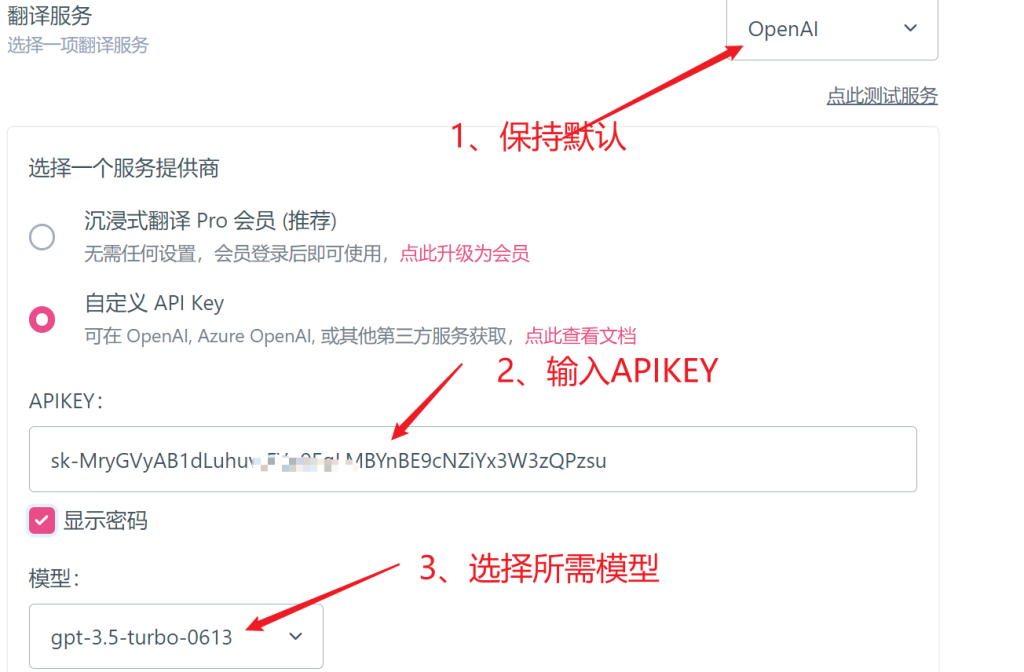Viewport: 1024px width, 672px height.
Task: Click the 点此测试服务 link
Action: coord(882,96)
